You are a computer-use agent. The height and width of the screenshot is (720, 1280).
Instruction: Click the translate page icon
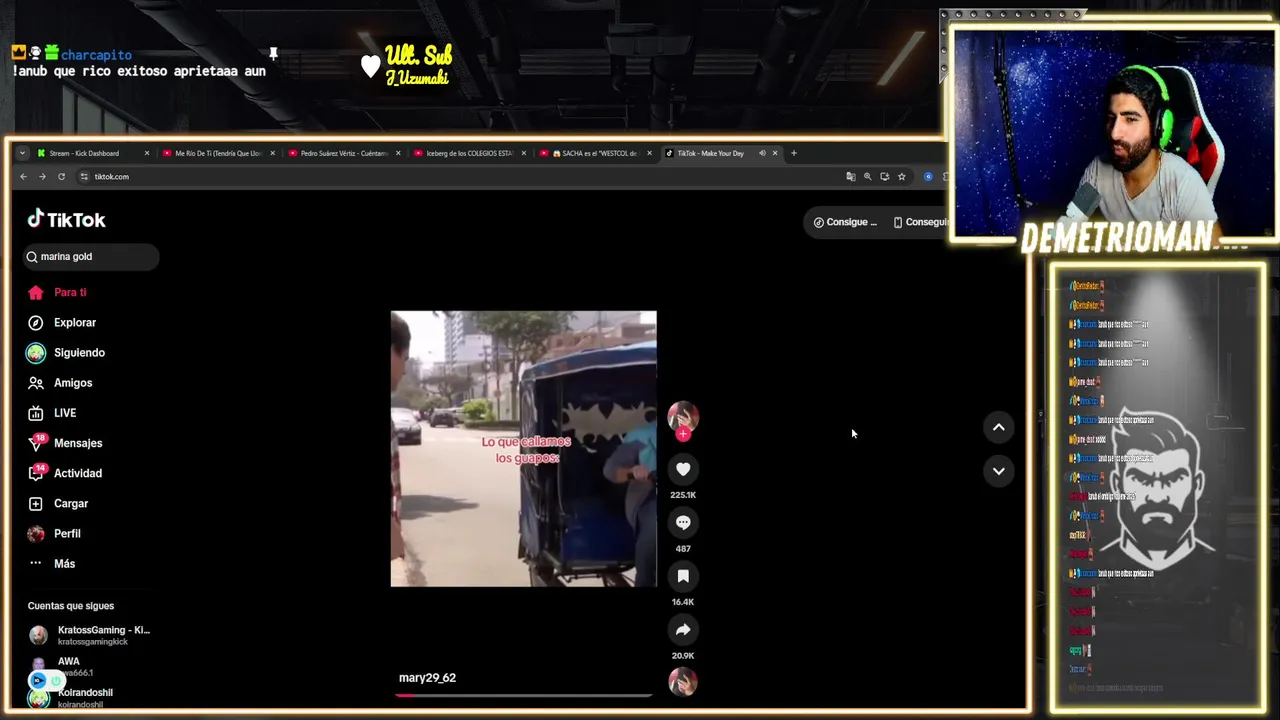click(x=851, y=177)
